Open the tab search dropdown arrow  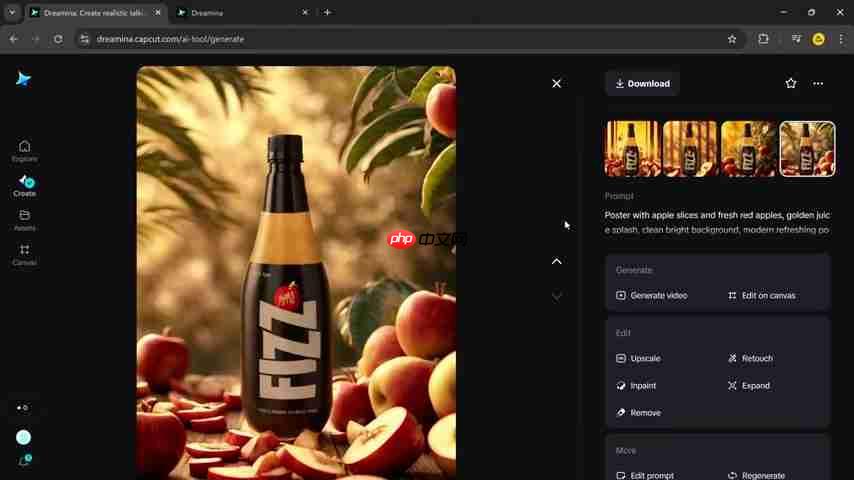click(11, 13)
